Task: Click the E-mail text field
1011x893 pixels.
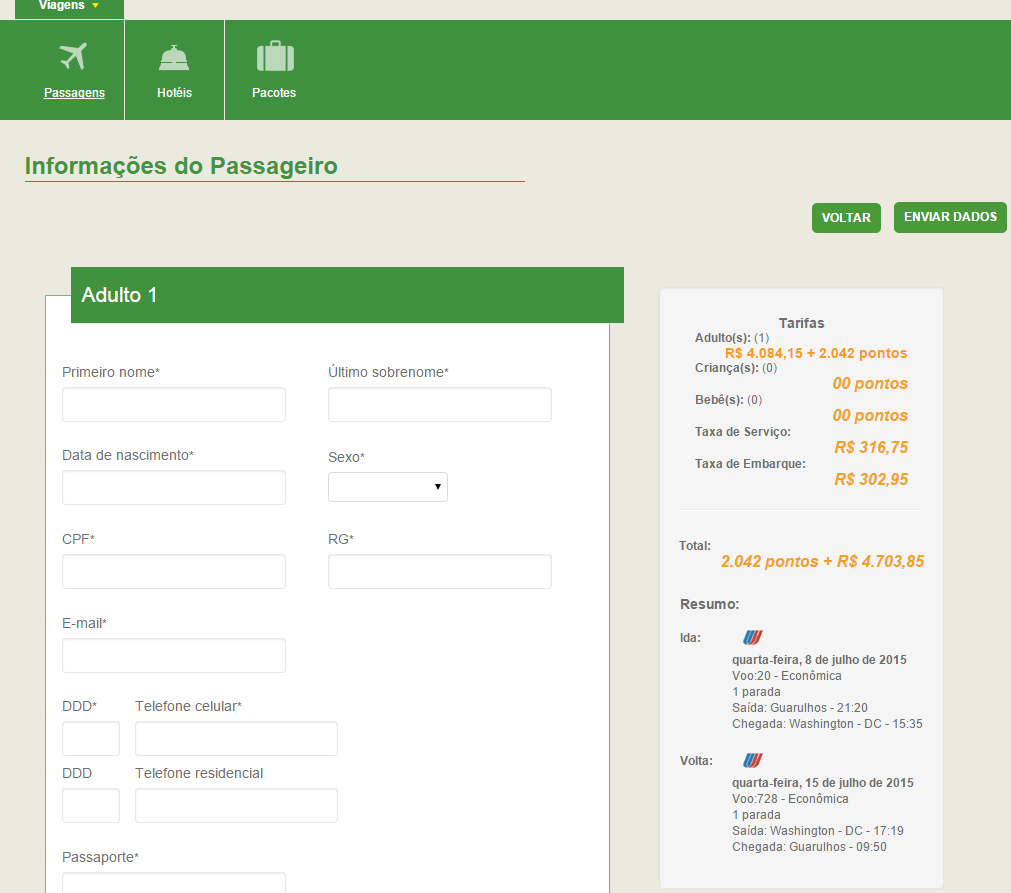Action: [174, 656]
